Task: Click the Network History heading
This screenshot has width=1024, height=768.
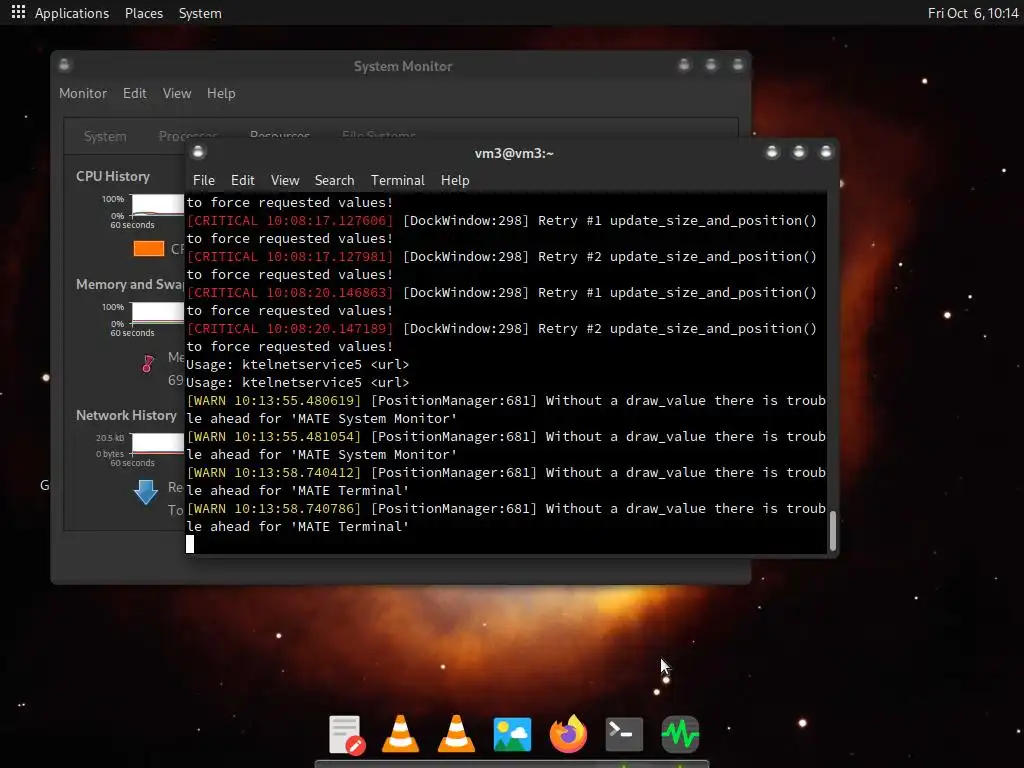Action: click(x=126, y=415)
